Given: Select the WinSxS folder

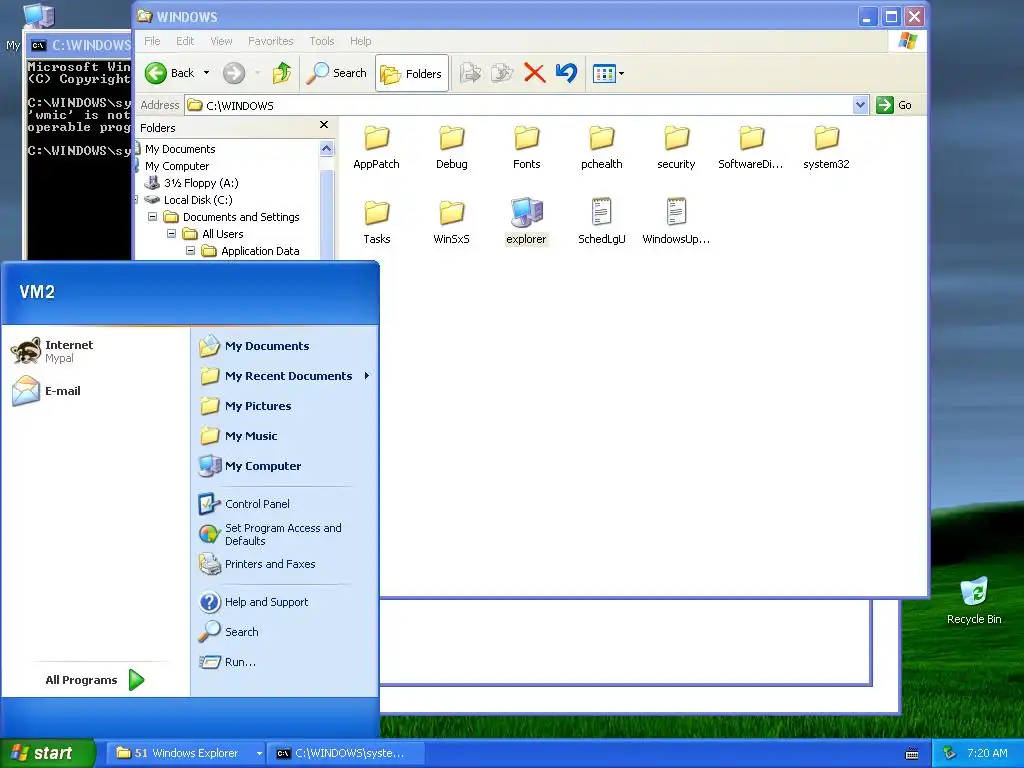Looking at the screenshot, I should coord(451,221).
